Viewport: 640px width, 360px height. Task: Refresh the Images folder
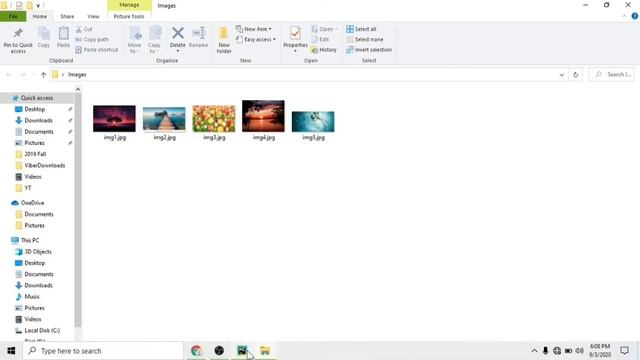point(576,75)
